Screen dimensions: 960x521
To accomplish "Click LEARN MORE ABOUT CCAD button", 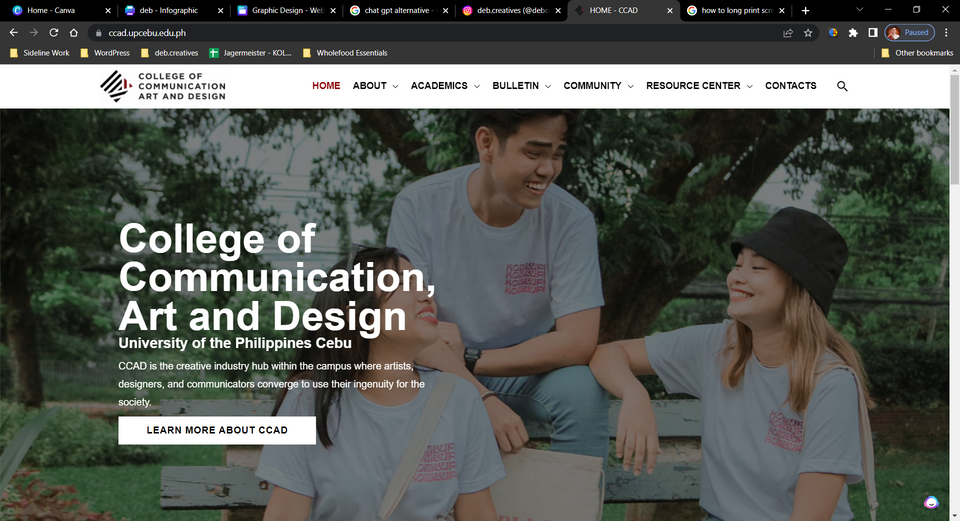I will click(217, 430).
